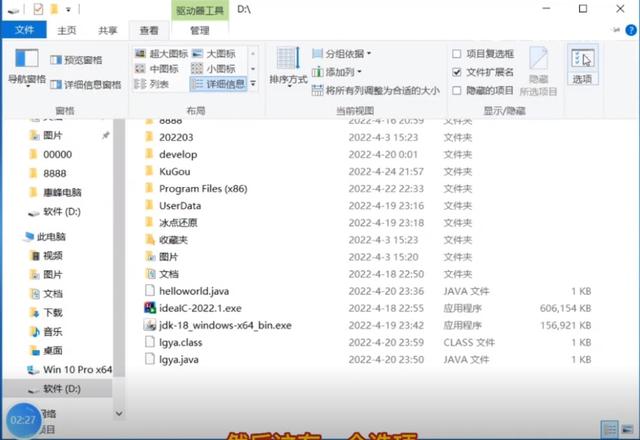The image size is (640, 440).
Task: Open the 管理 ribbon tab
Action: pos(199,30)
